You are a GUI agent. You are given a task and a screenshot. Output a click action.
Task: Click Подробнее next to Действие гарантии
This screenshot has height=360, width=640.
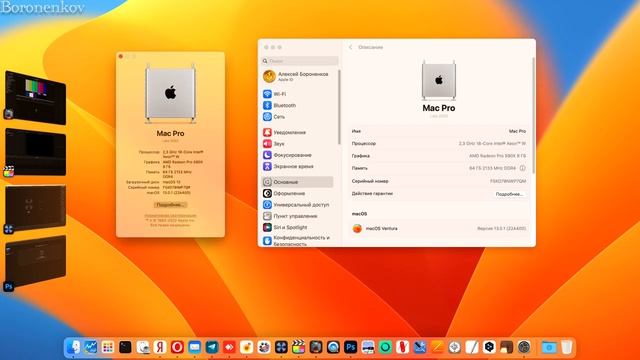(509, 194)
